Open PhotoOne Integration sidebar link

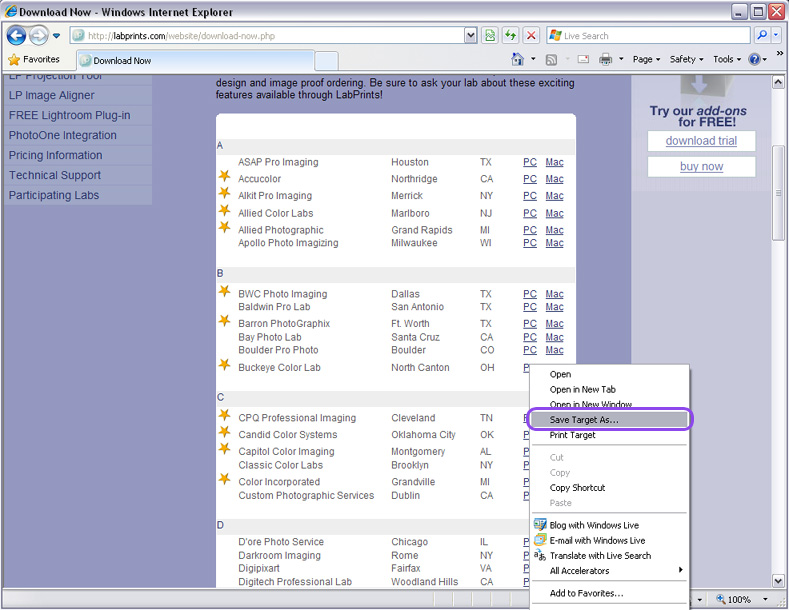(x=62, y=135)
